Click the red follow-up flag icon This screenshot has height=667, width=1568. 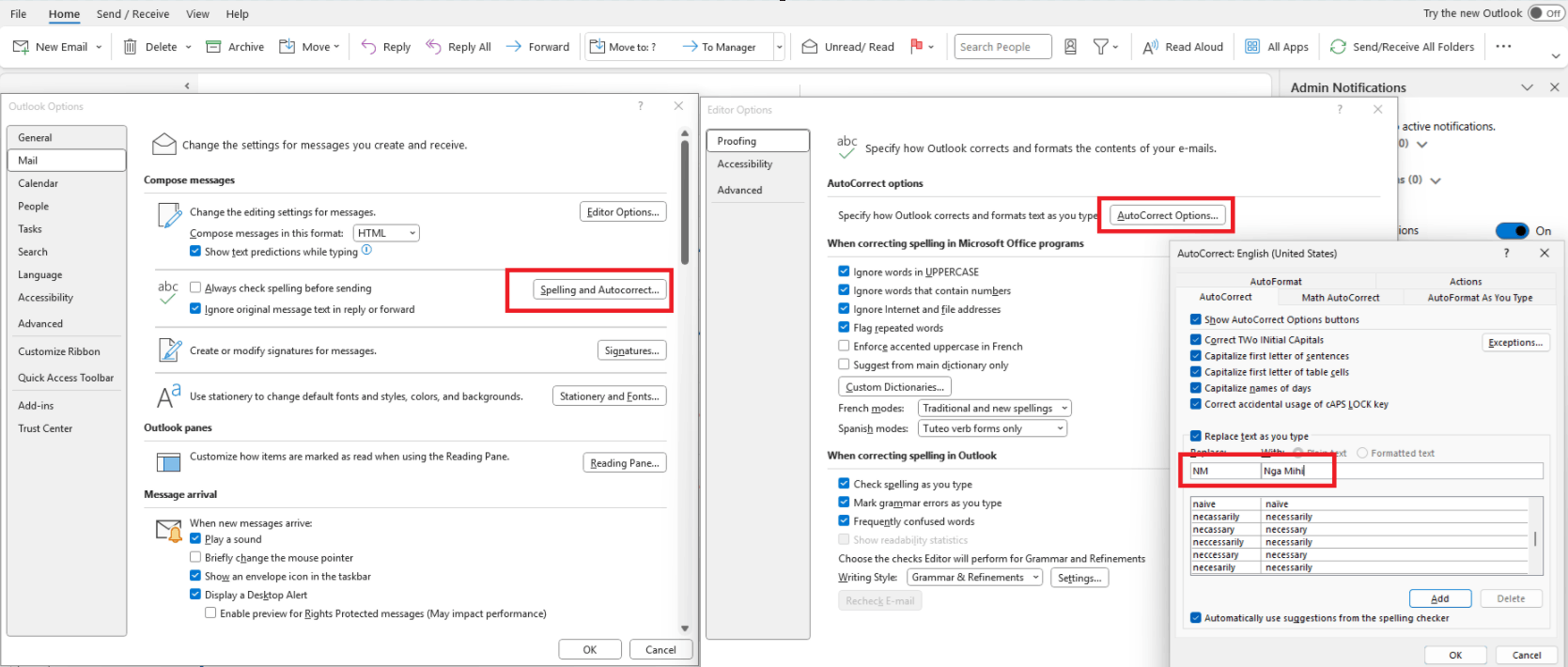(916, 46)
